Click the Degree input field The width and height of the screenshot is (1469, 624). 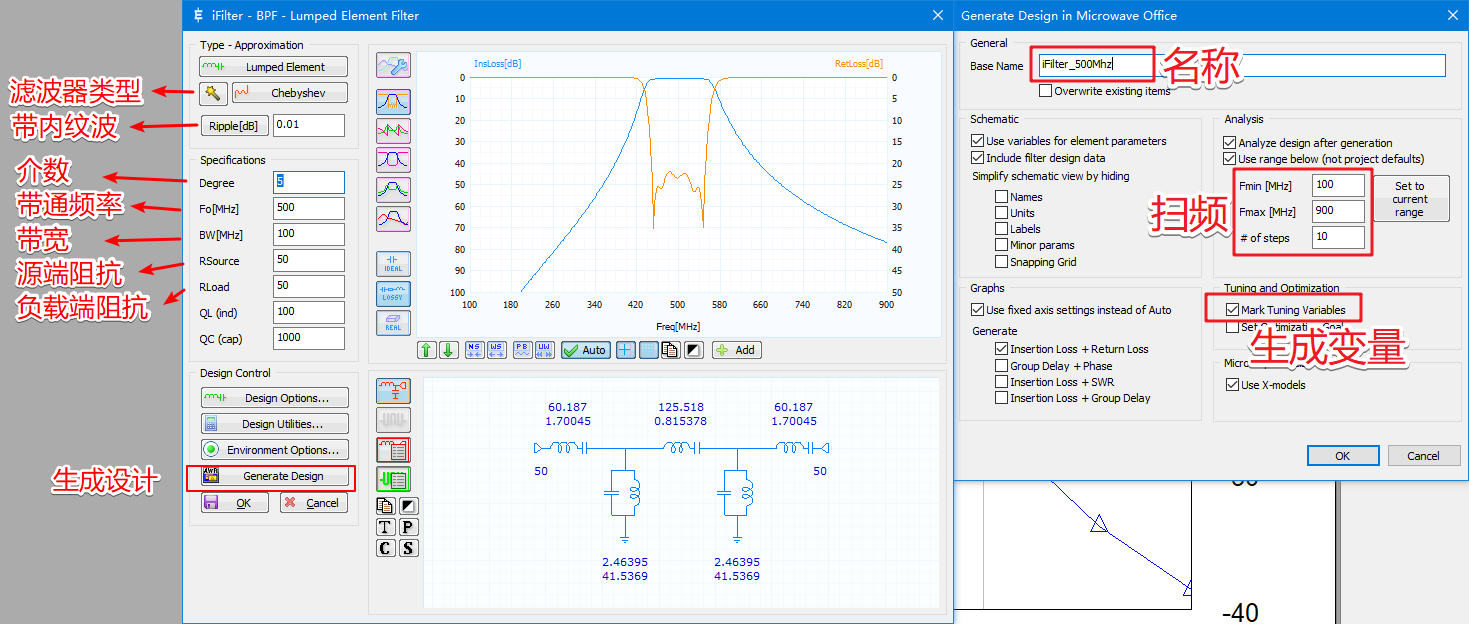[x=309, y=182]
